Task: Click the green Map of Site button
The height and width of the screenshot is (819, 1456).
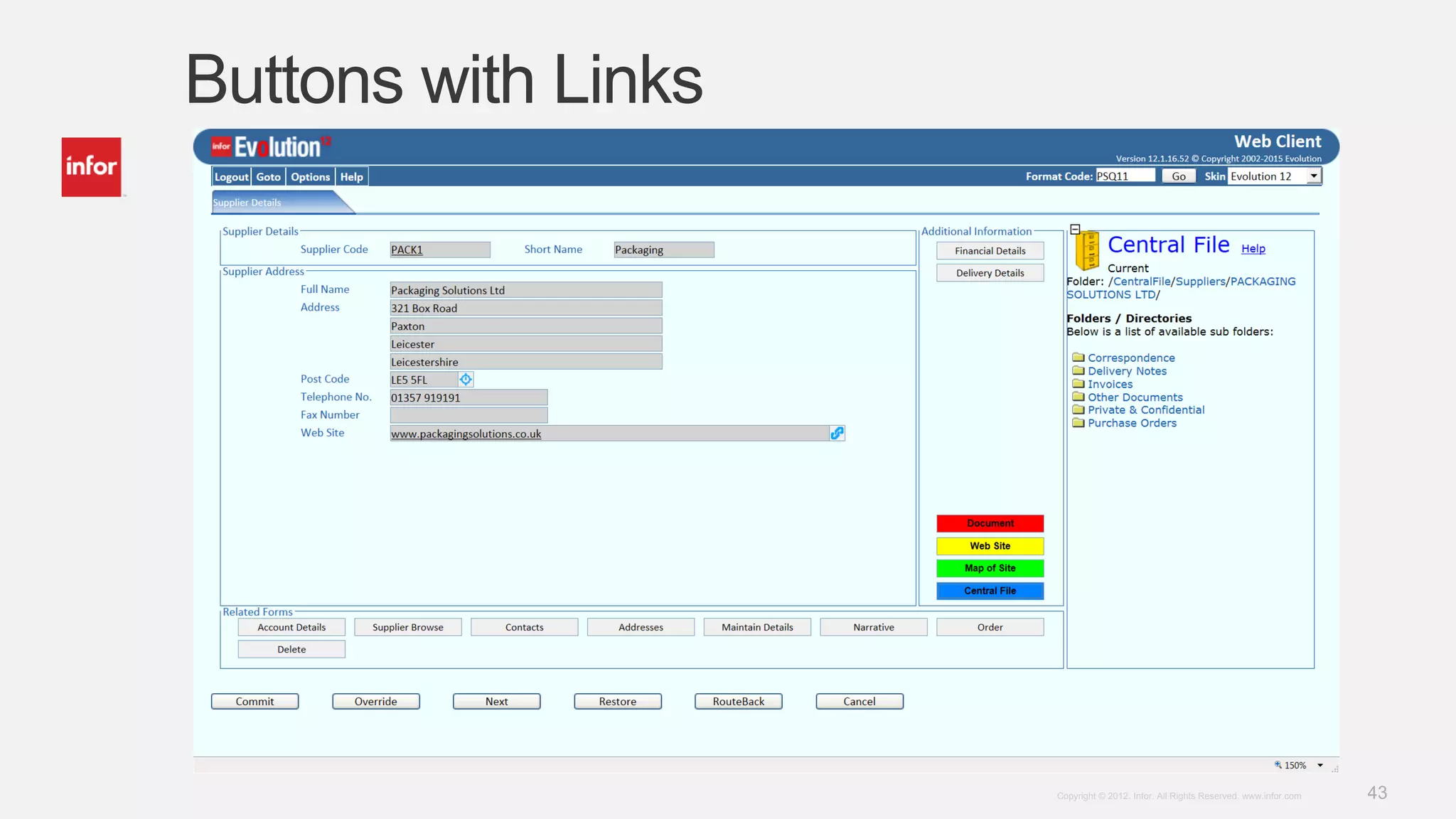Action: pyautogui.click(x=990, y=568)
